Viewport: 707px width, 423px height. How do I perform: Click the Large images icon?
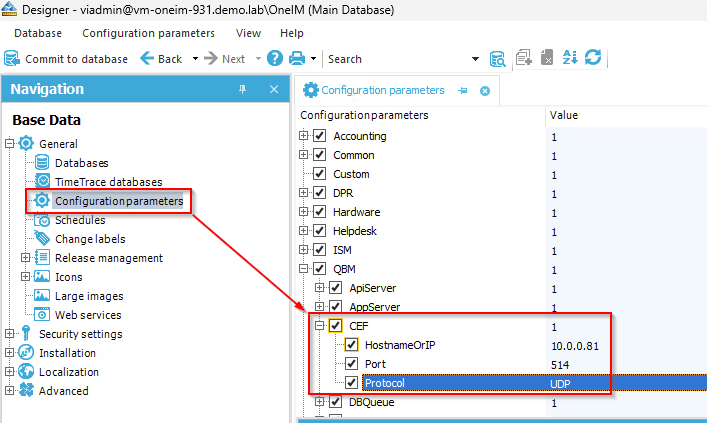pos(42,295)
